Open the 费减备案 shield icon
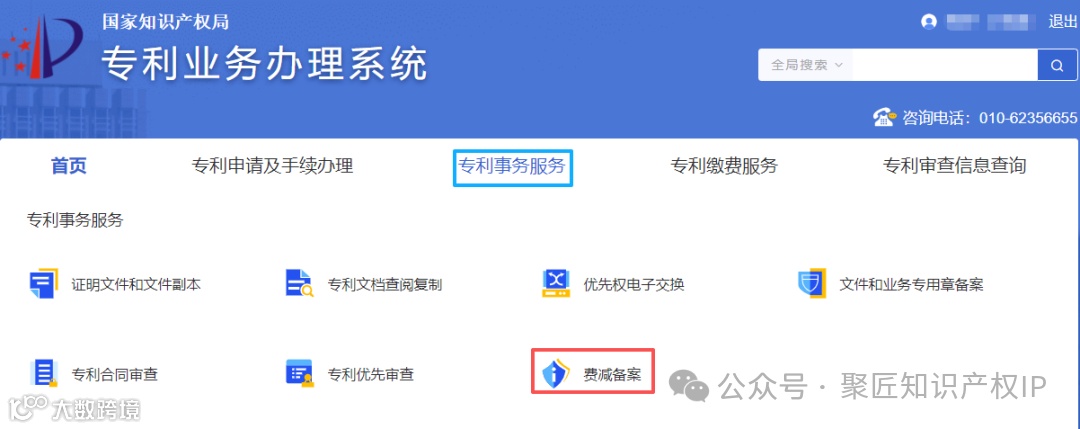Screen dimensions: 1080x429 [556, 374]
